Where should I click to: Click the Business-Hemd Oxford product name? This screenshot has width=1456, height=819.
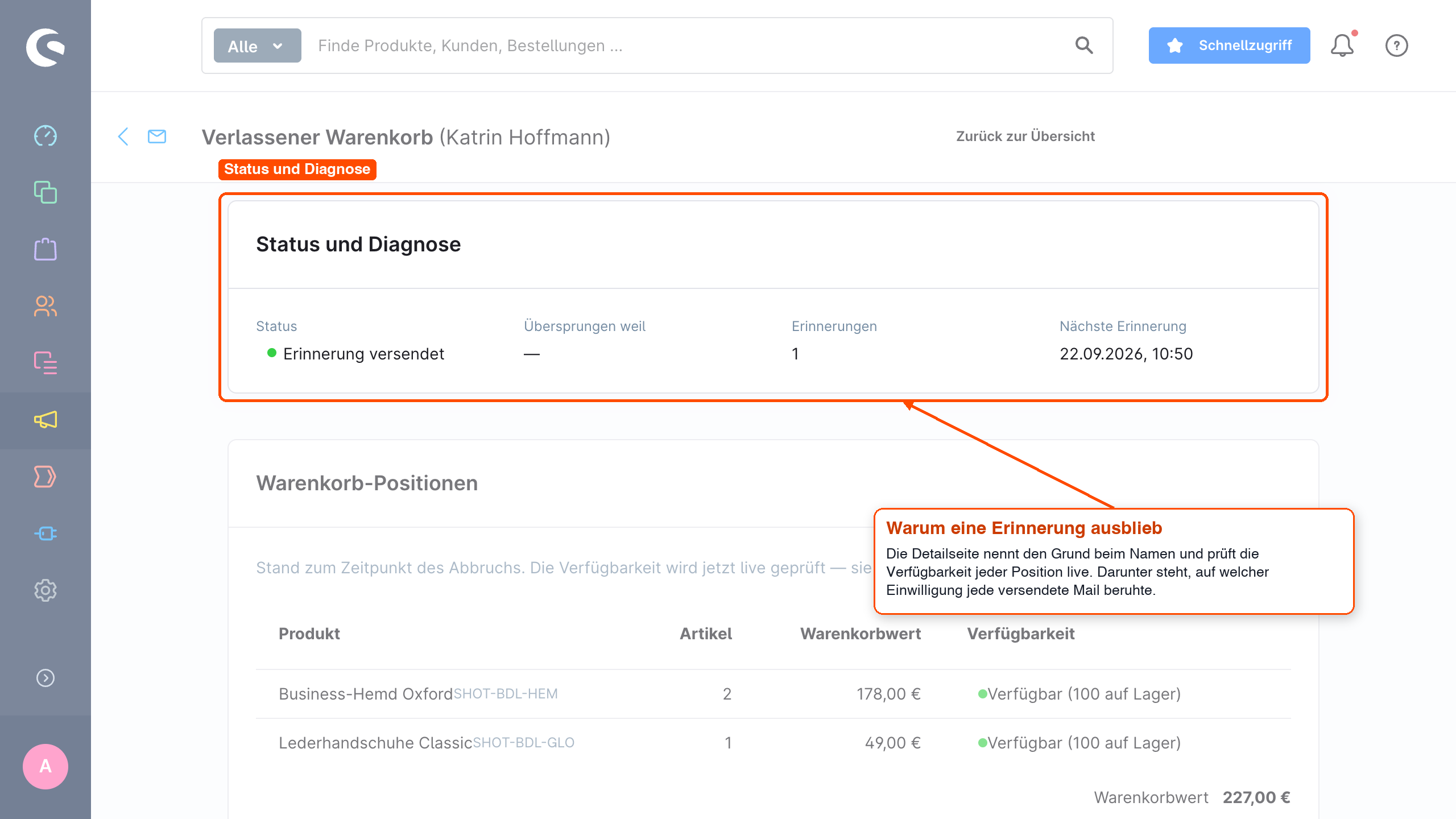[x=366, y=694]
